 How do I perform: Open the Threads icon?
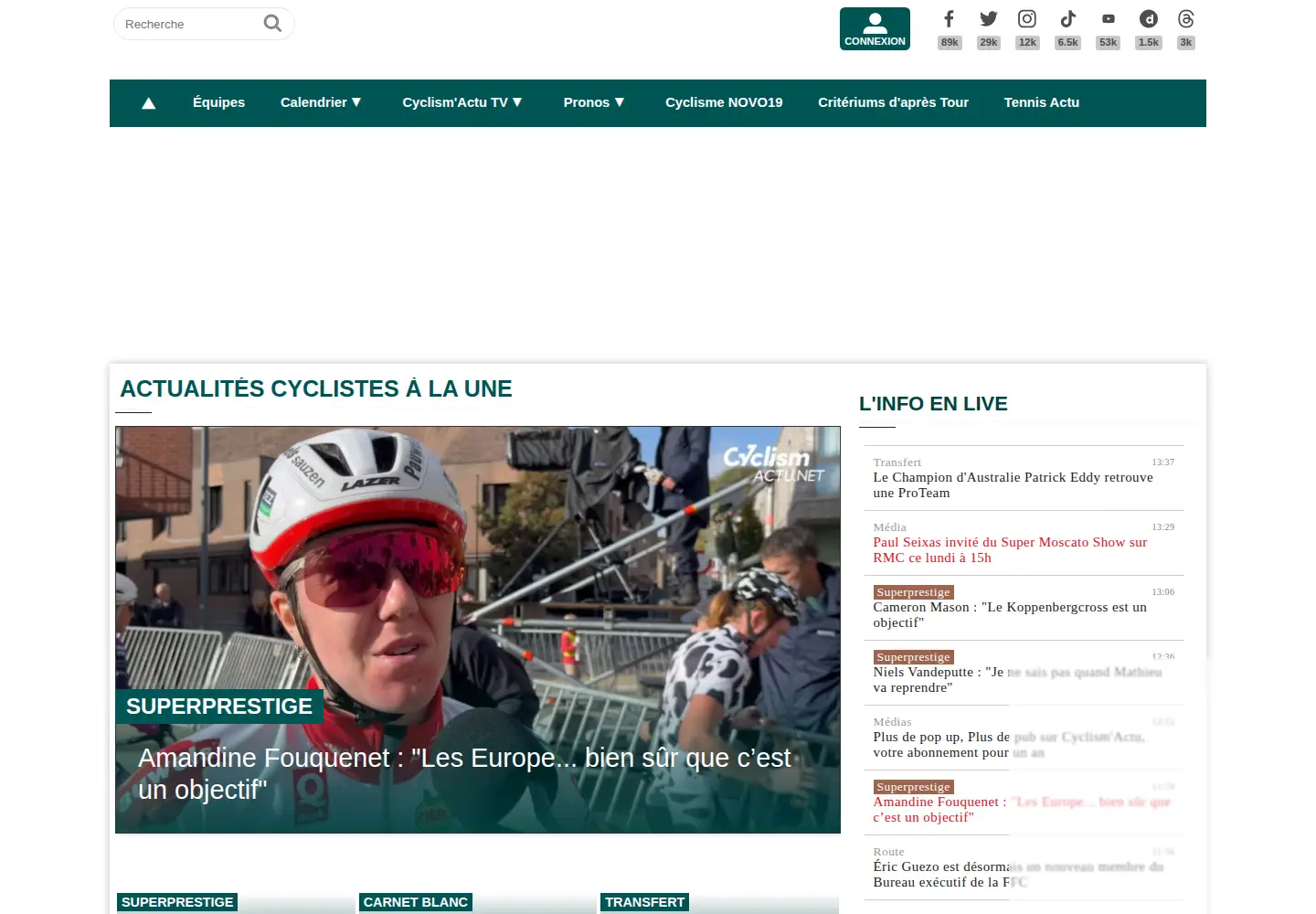click(x=1186, y=19)
